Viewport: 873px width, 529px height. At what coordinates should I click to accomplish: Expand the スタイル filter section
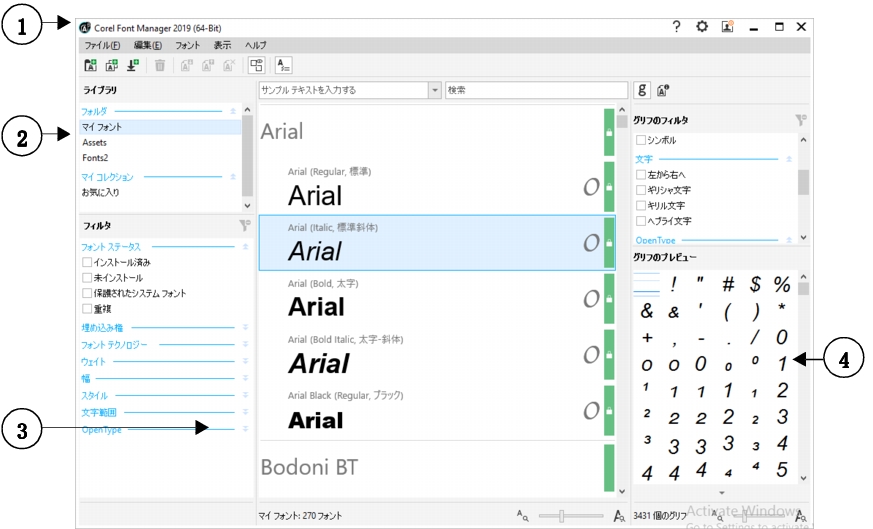tap(245, 396)
